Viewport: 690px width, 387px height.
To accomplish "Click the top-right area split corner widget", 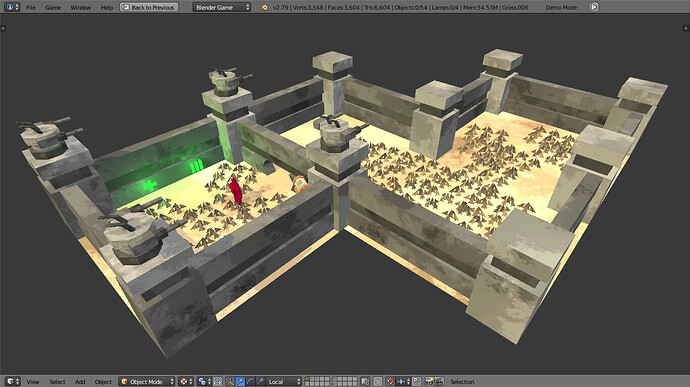I will (686, 28).
